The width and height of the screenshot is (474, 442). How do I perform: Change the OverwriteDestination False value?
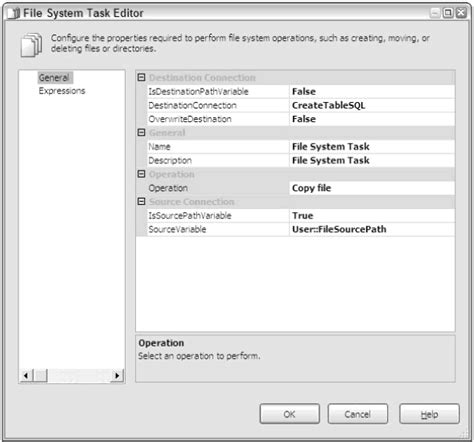[372, 119]
